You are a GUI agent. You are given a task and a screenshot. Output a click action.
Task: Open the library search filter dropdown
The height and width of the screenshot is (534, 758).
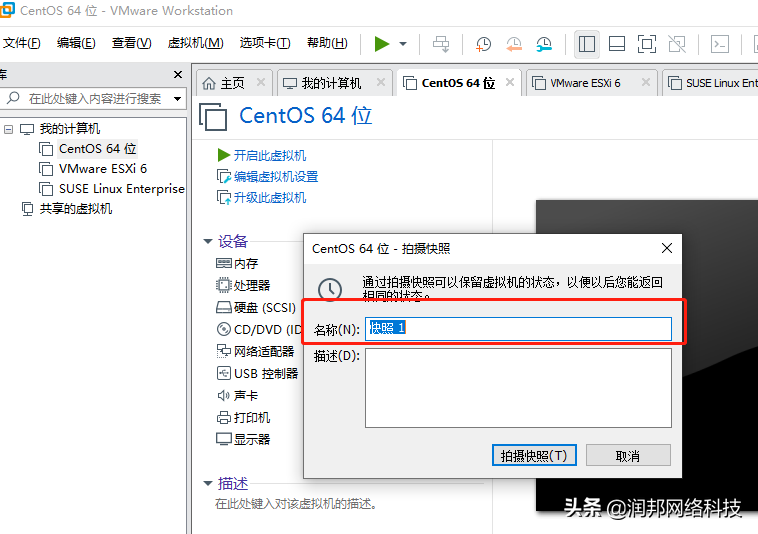tap(177, 99)
